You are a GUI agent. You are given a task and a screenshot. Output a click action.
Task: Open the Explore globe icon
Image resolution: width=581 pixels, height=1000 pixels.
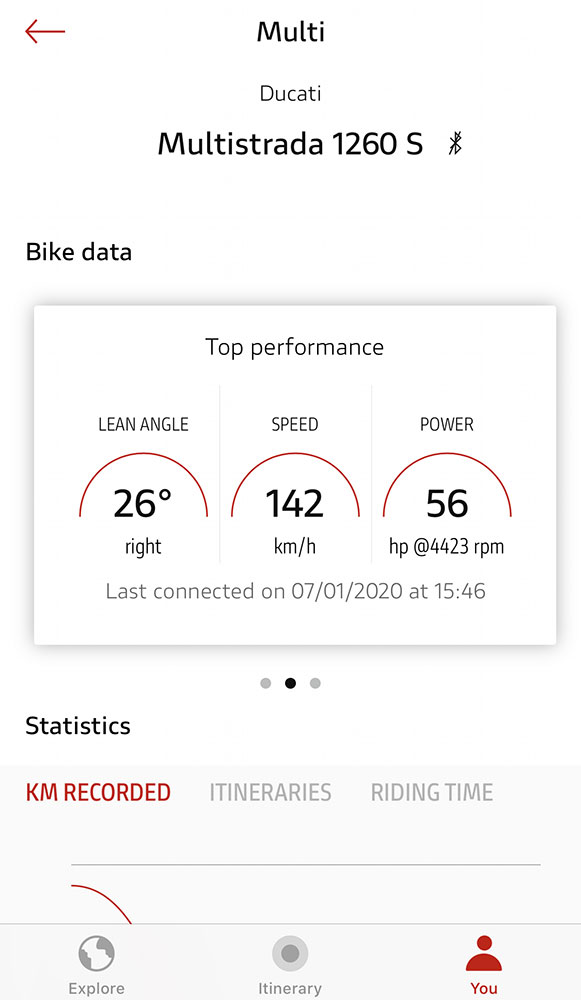point(96,953)
